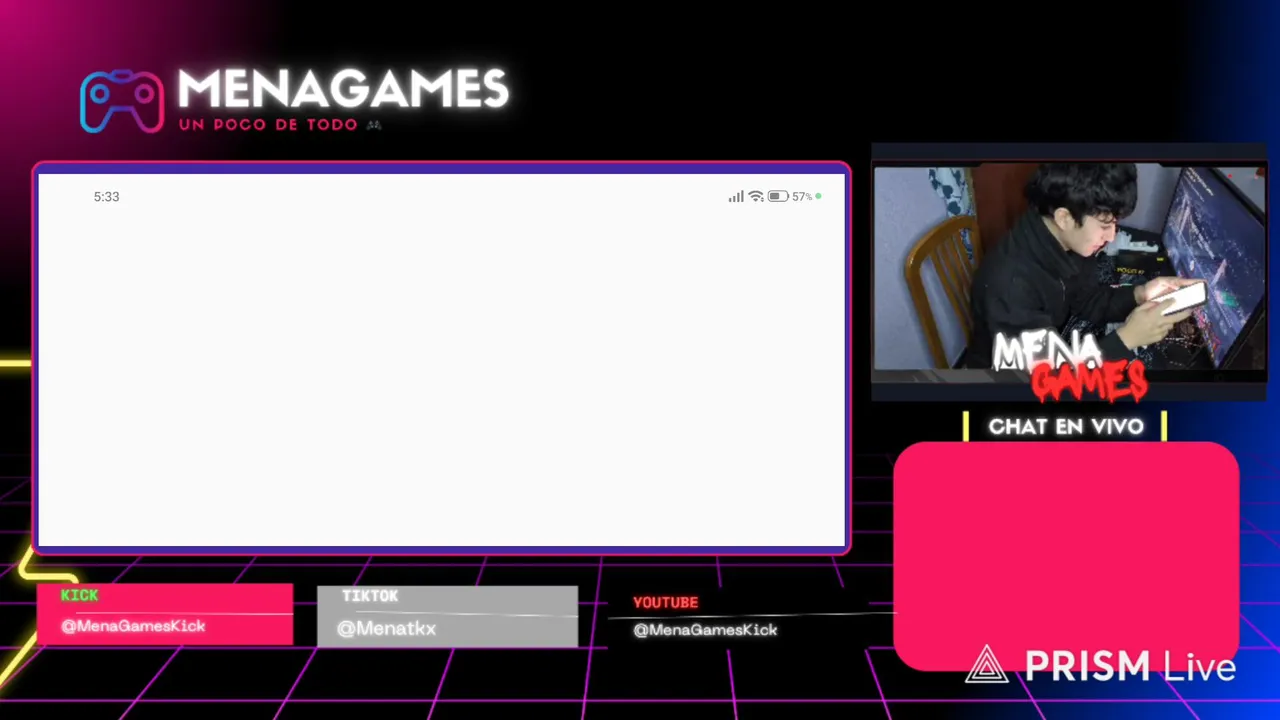Image resolution: width=1280 pixels, height=720 pixels.
Task: Click the Mena Games webcam overlay logo
Action: [x=1070, y=366]
